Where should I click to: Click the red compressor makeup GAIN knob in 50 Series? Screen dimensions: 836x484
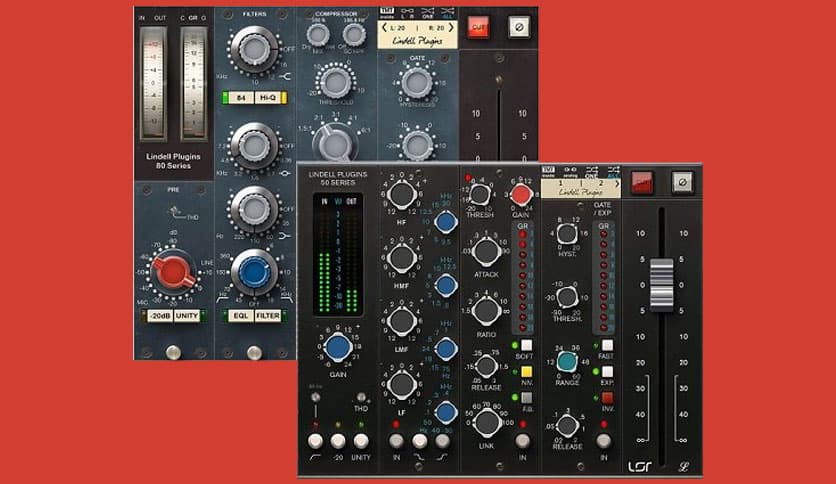pyautogui.click(x=521, y=195)
